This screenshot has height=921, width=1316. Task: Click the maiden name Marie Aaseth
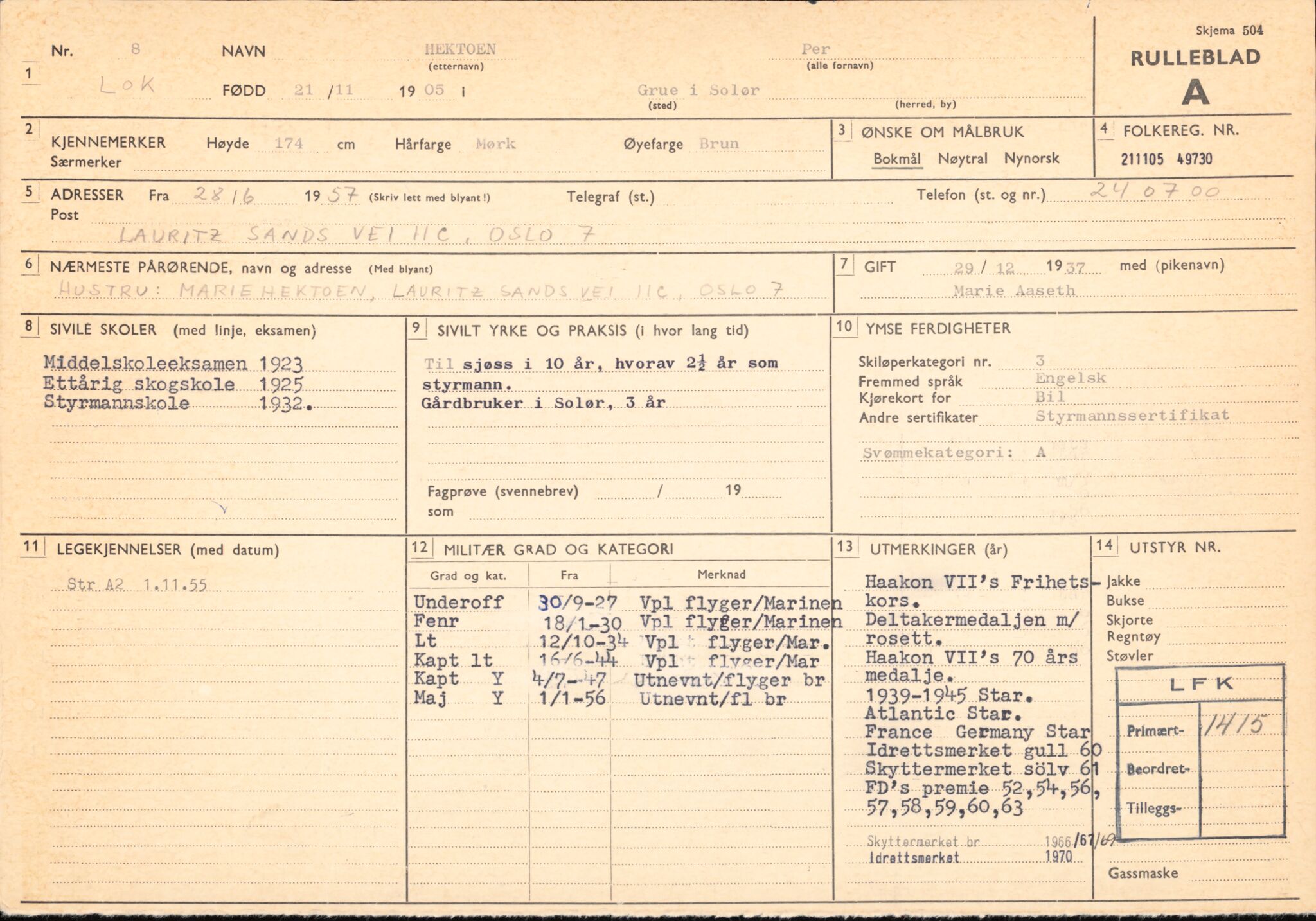(1014, 291)
